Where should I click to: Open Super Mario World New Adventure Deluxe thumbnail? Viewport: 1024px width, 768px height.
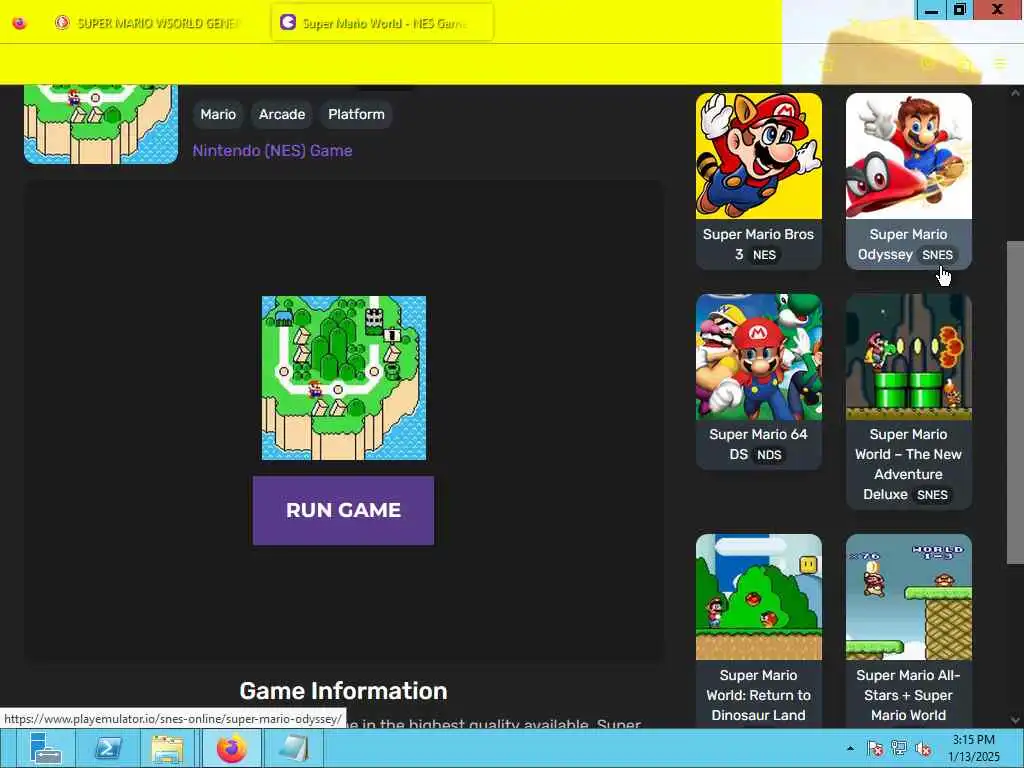click(908, 357)
